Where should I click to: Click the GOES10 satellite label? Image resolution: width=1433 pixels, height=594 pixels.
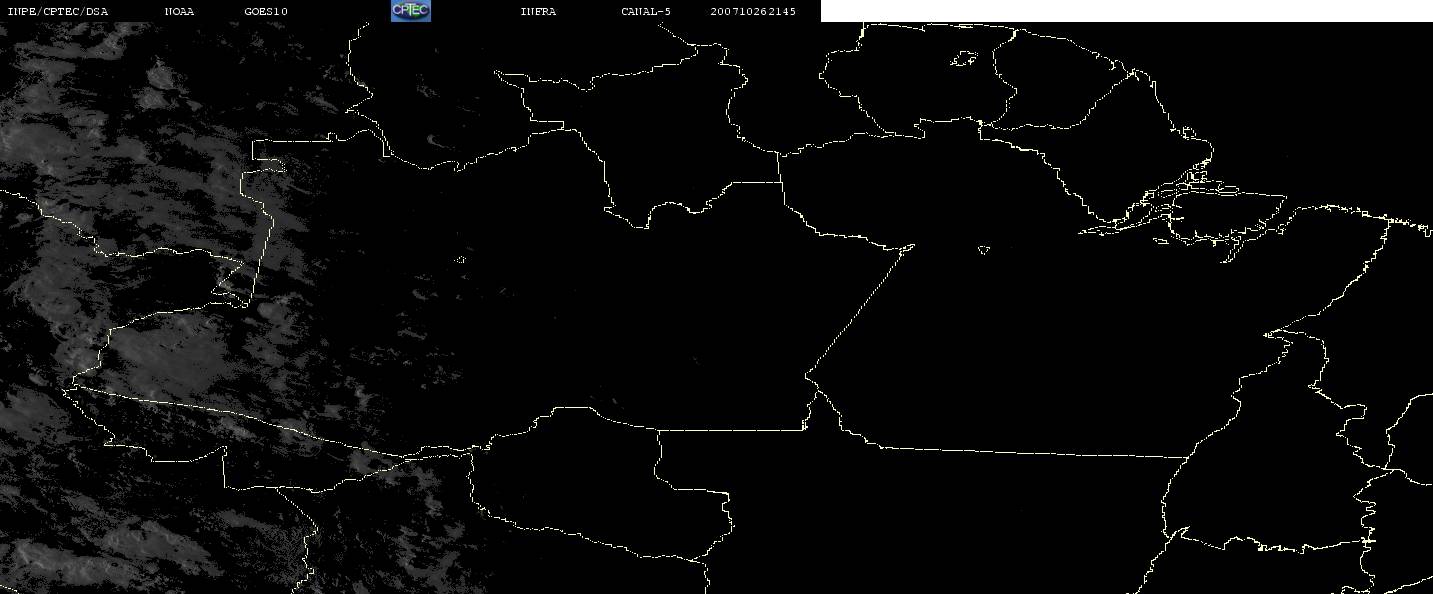click(266, 12)
